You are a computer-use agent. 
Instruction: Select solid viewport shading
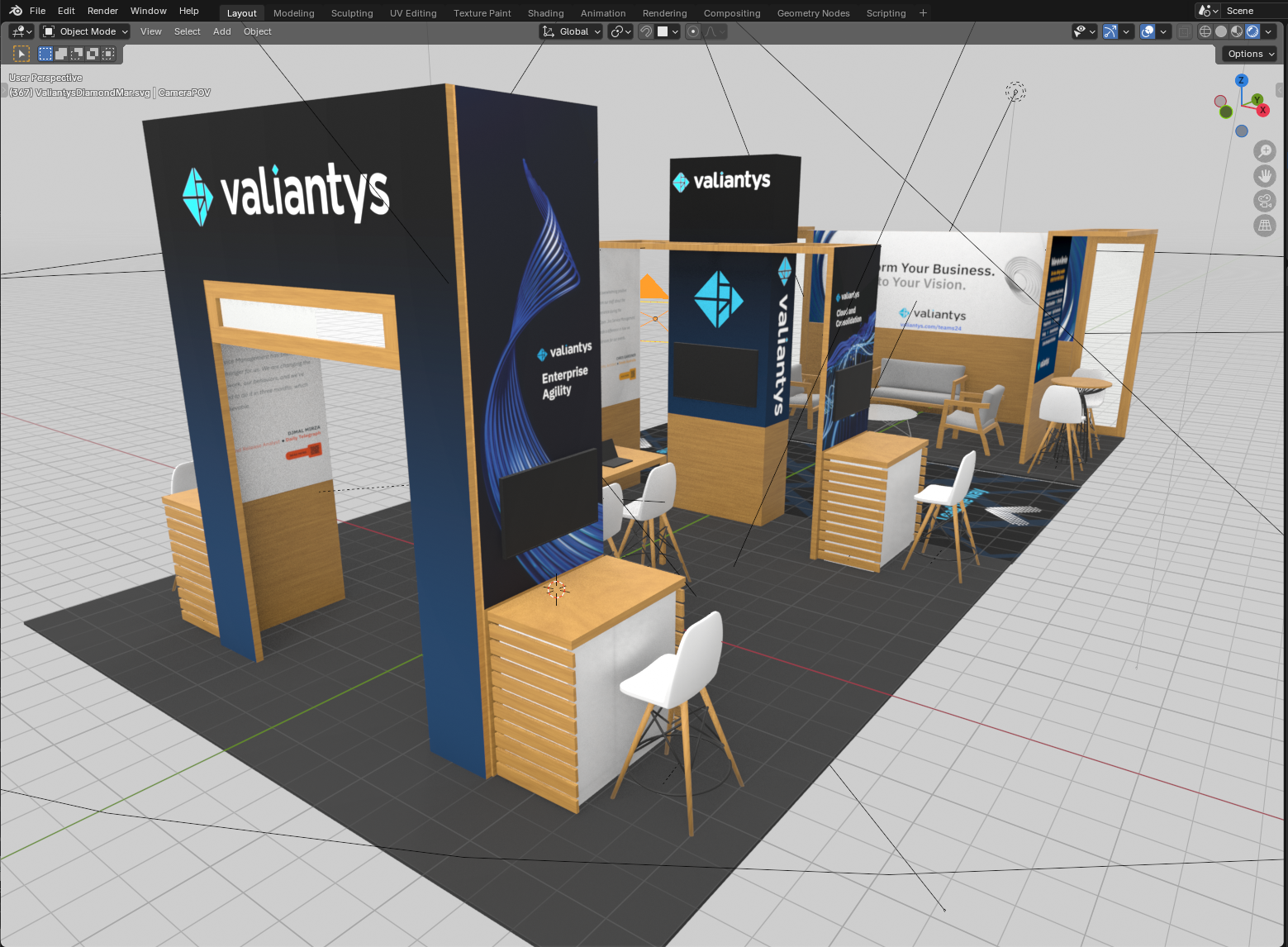(1221, 31)
